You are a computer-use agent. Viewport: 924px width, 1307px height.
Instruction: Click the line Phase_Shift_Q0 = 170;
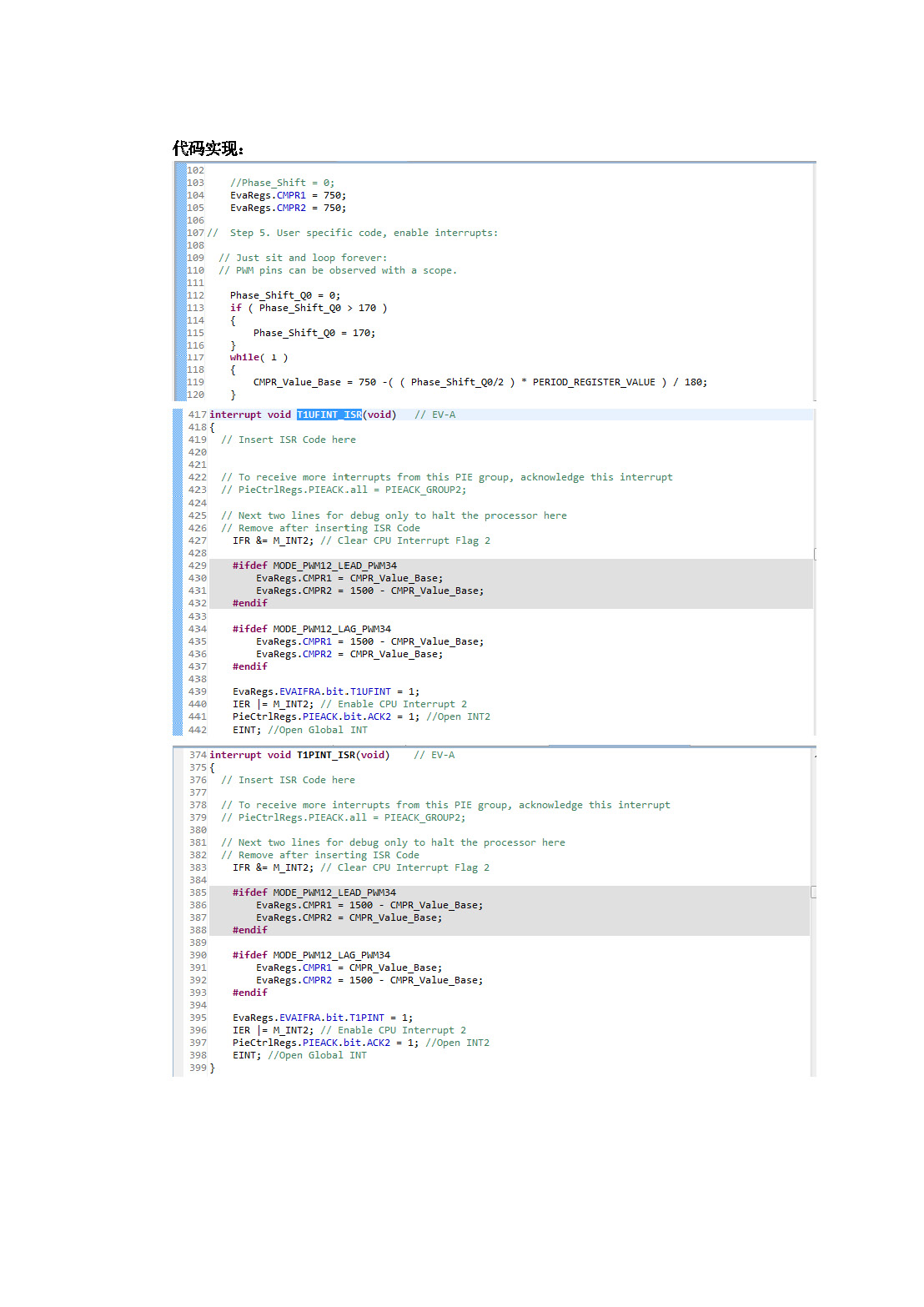pos(314,333)
